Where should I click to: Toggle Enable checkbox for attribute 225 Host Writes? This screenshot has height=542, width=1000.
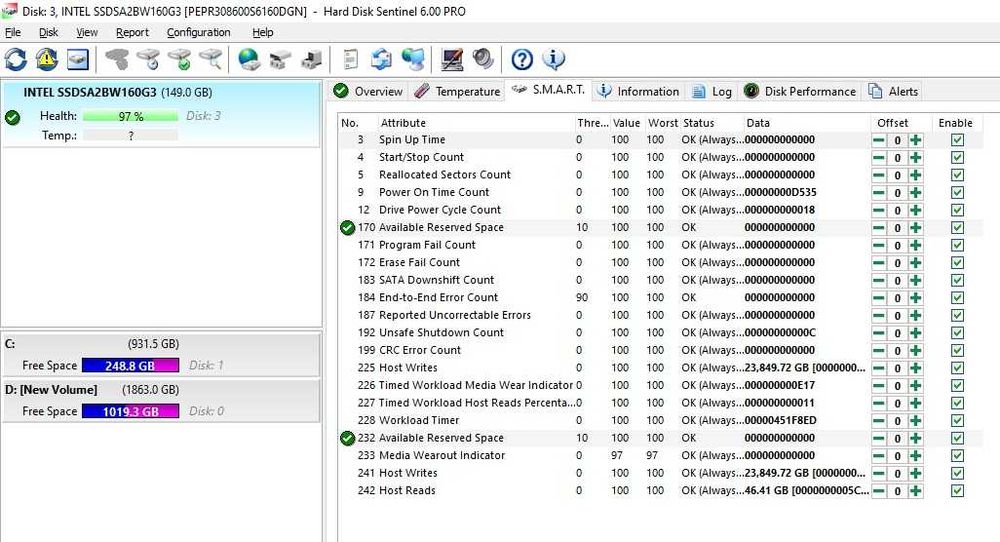(x=957, y=368)
